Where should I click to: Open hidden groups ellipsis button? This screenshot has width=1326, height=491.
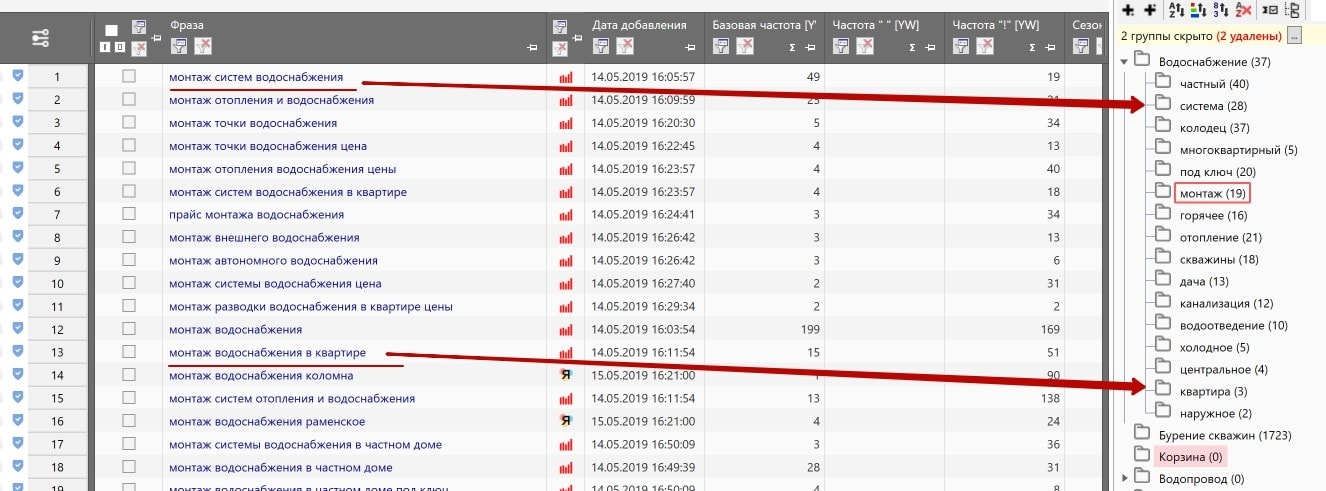tap(1294, 36)
